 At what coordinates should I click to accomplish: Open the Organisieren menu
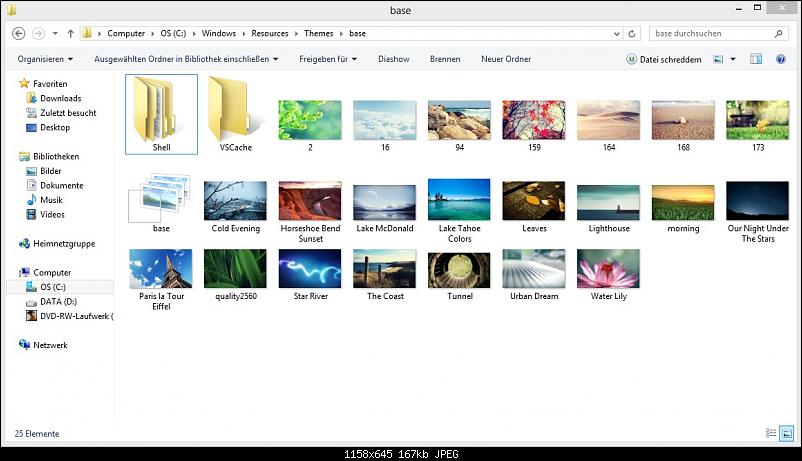(x=45, y=59)
